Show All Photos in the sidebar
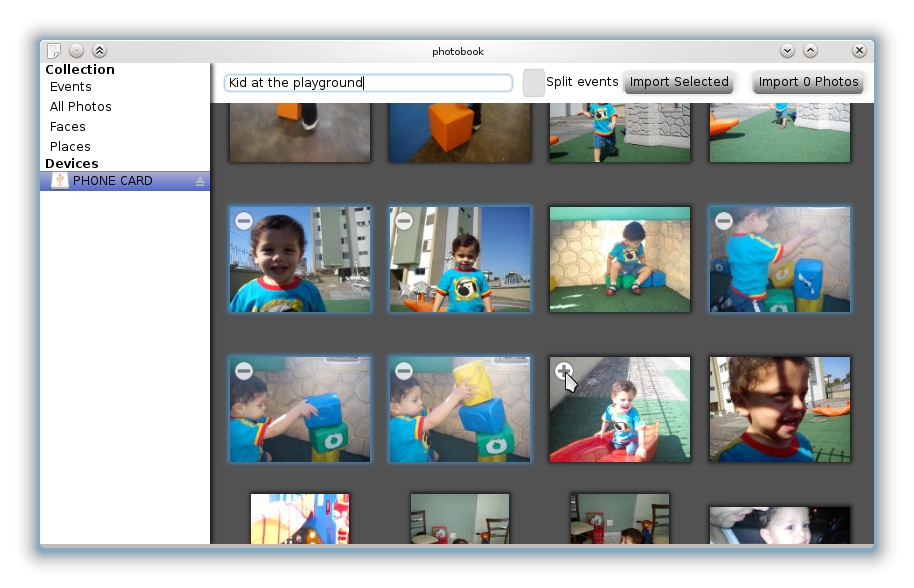The image size is (914, 588). (81, 107)
